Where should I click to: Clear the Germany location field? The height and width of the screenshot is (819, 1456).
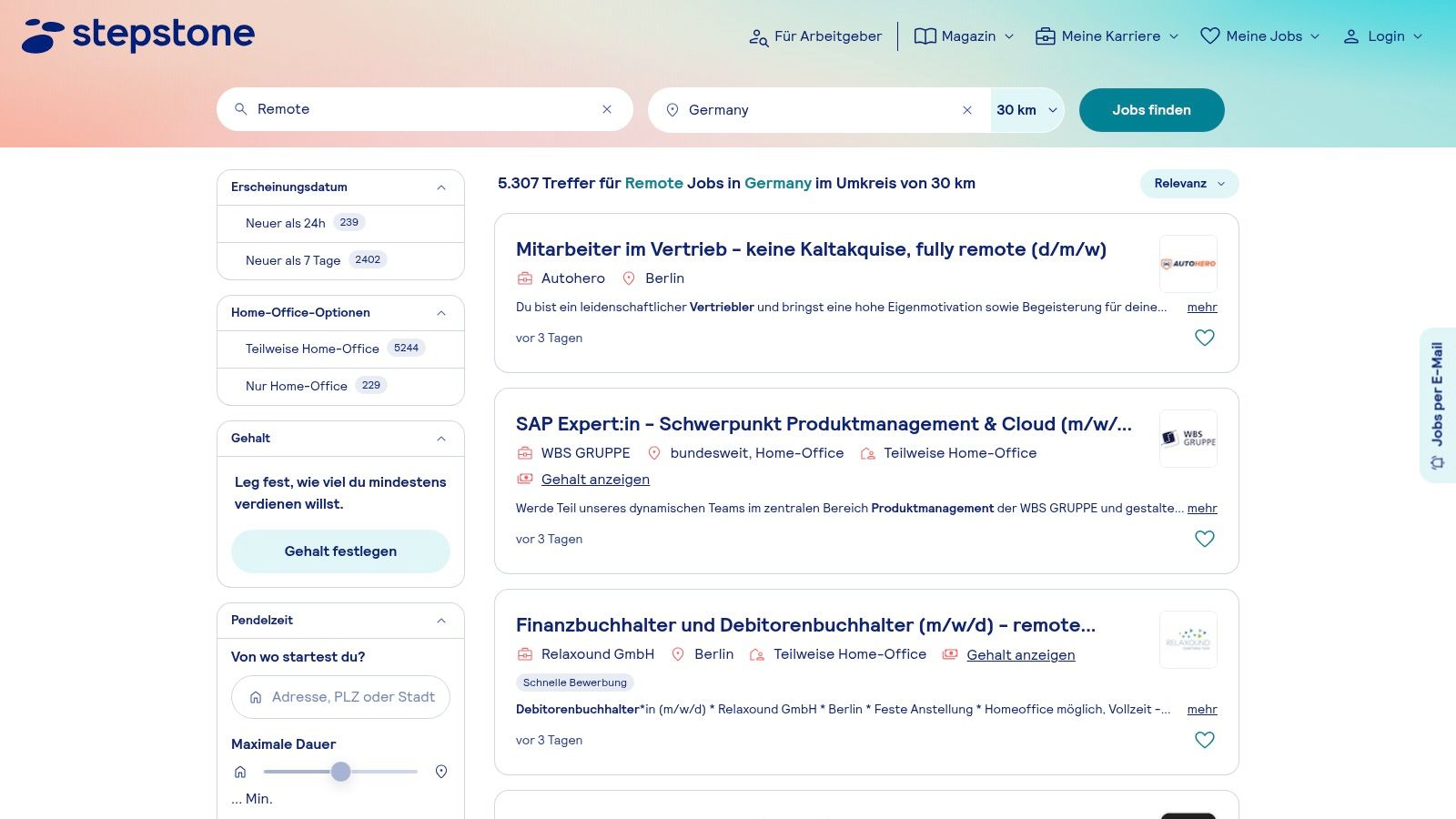click(967, 110)
